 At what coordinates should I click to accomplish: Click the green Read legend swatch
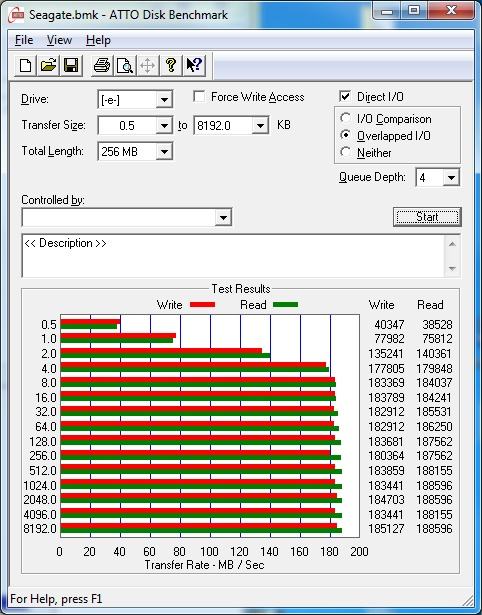coord(285,304)
